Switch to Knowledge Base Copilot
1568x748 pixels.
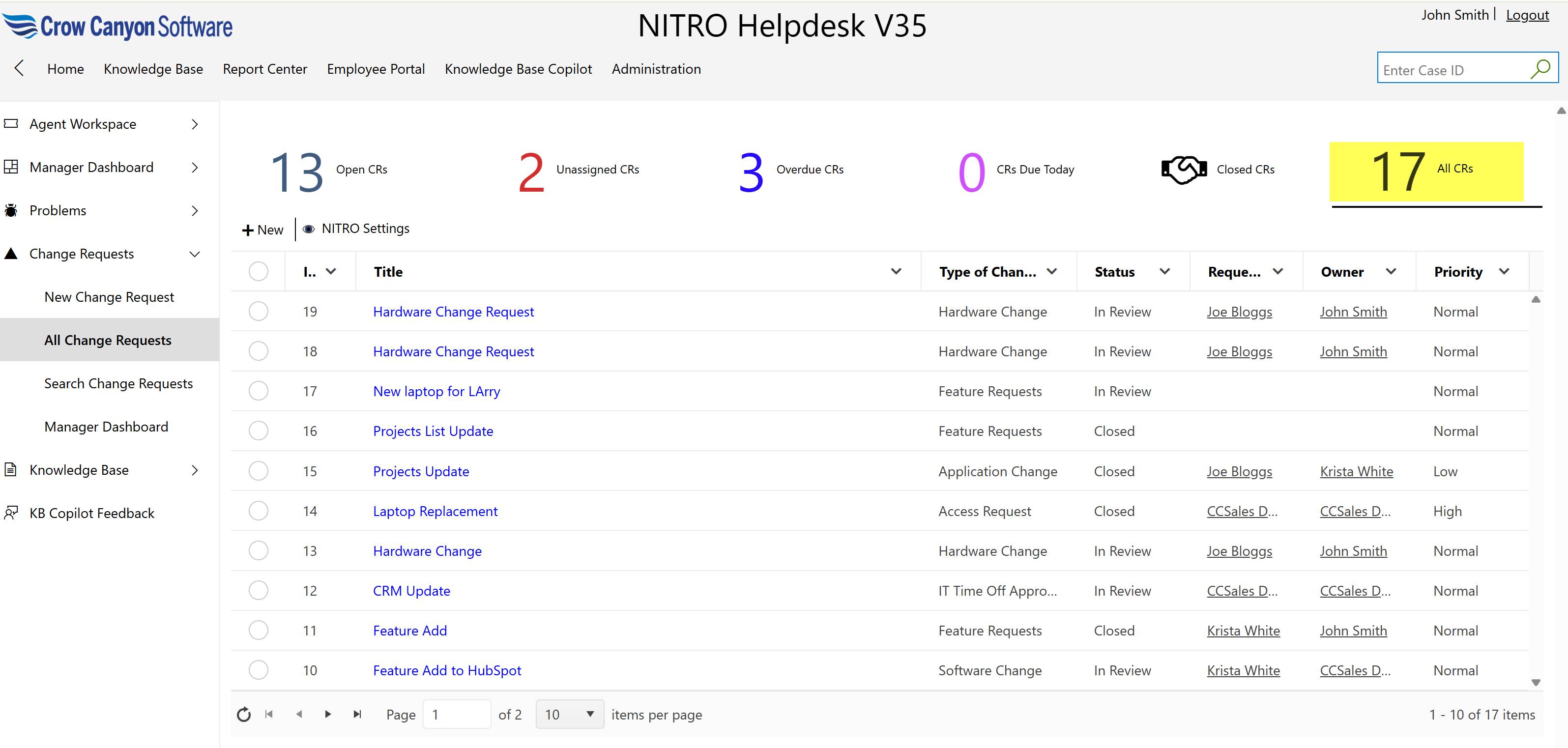click(x=518, y=69)
